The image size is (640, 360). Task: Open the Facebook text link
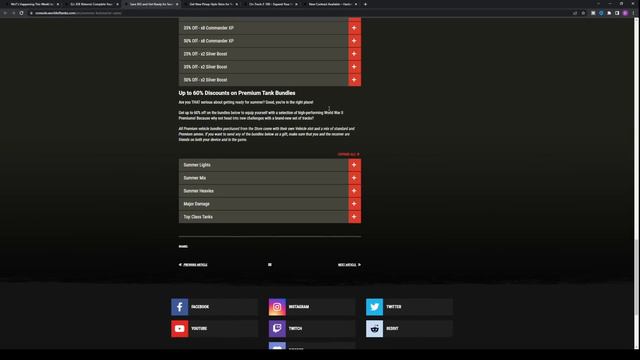click(x=200, y=307)
